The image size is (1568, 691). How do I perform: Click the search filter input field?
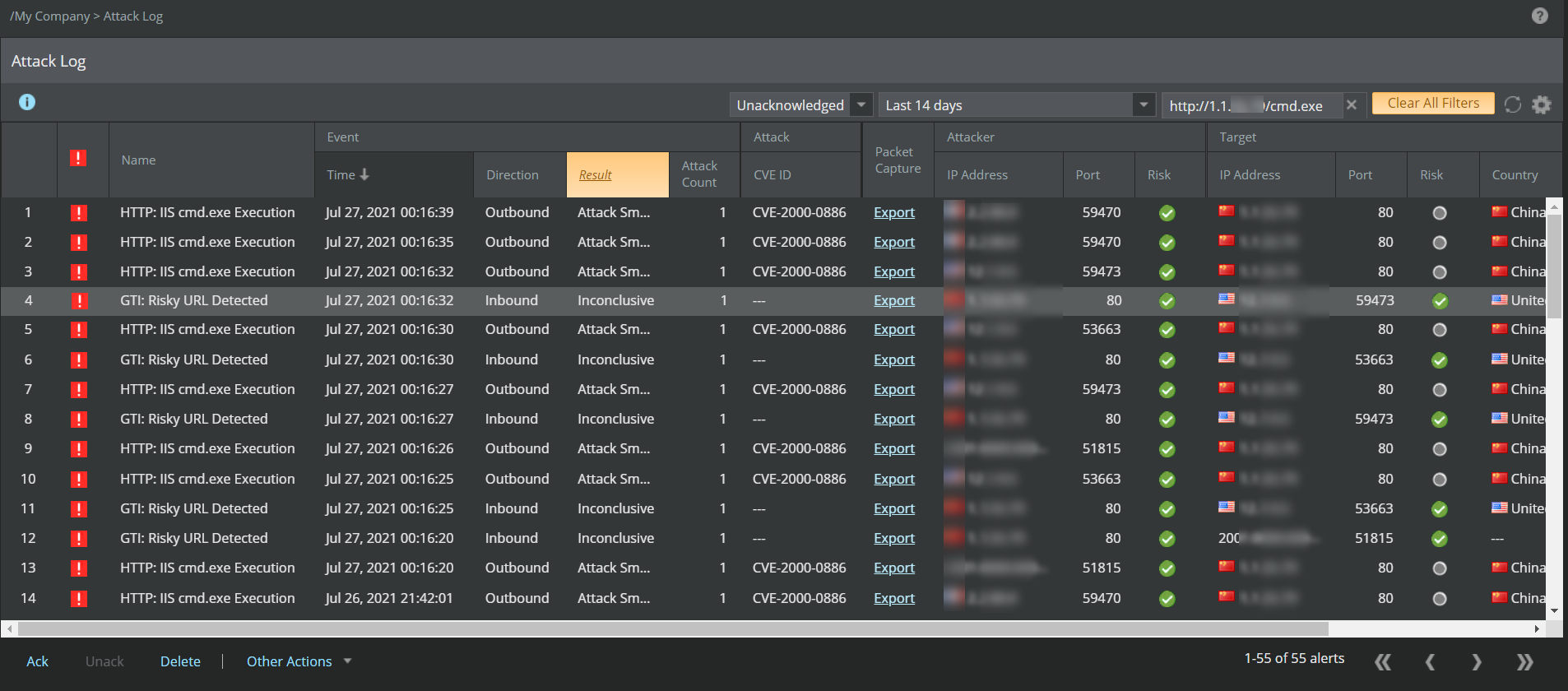coord(1250,105)
